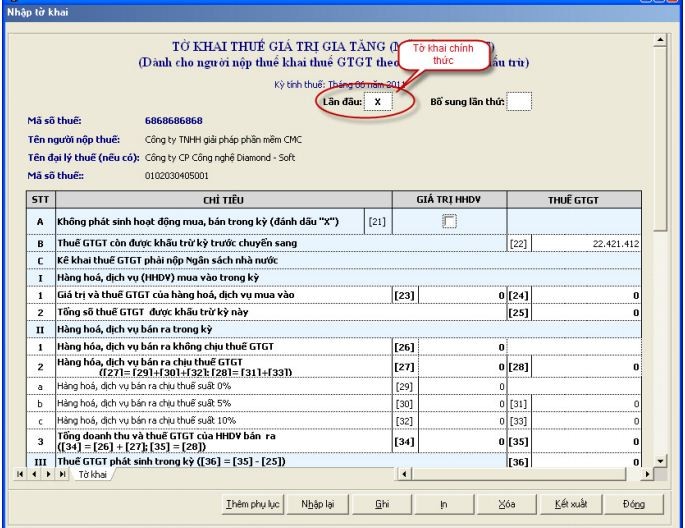This screenshot has height=528, width=685.
Task: Click taxpayer name Công ty TNHH giải pháp phần mềm CMC
Action: point(223,140)
